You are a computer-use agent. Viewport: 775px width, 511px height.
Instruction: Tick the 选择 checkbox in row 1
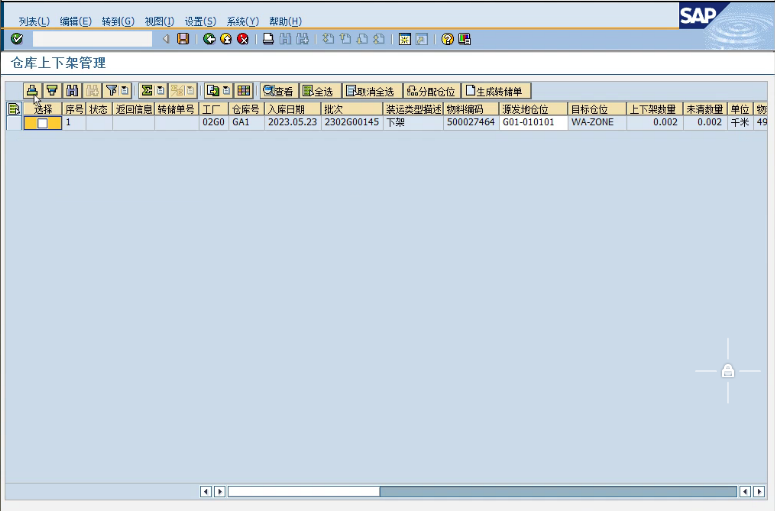pyautogui.click(x=42, y=122)
